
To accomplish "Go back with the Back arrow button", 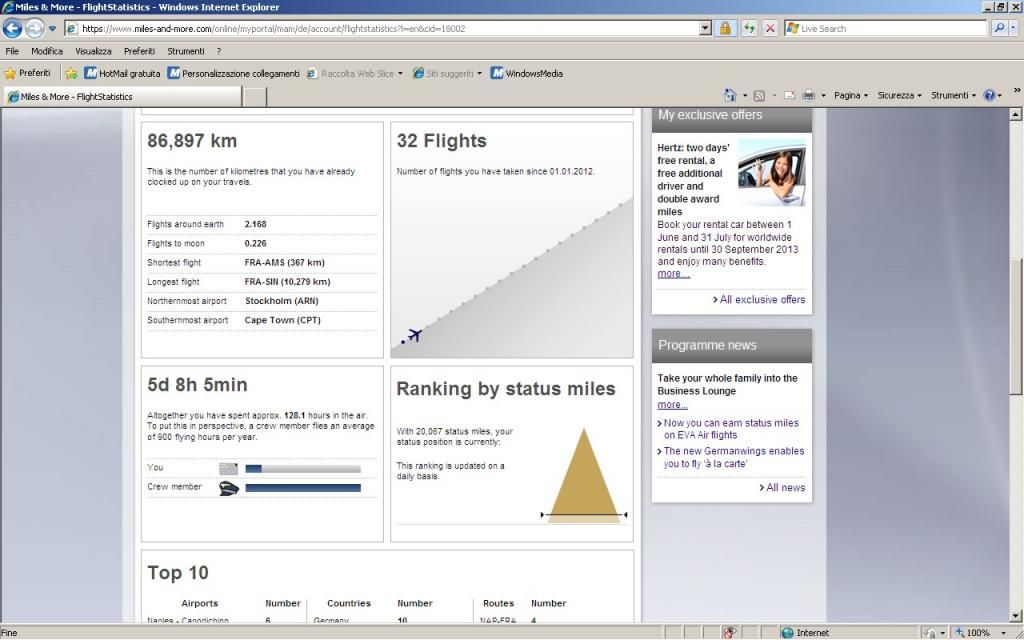I will tap(12, 28).
